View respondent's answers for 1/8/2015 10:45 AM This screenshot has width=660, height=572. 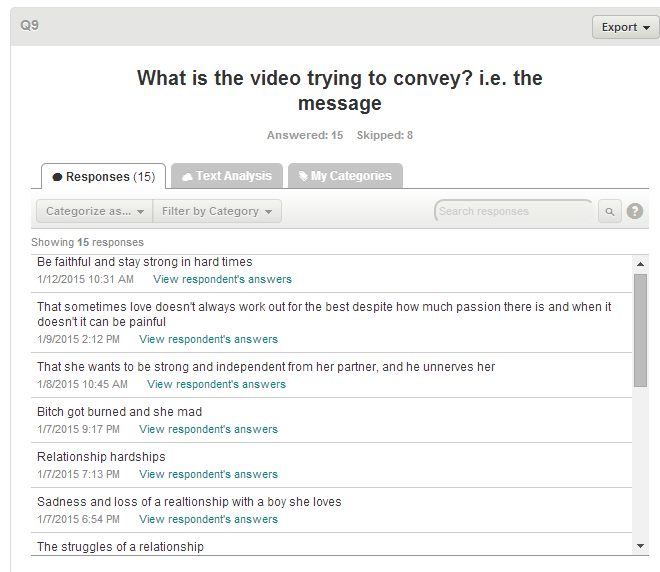point(216,384)
